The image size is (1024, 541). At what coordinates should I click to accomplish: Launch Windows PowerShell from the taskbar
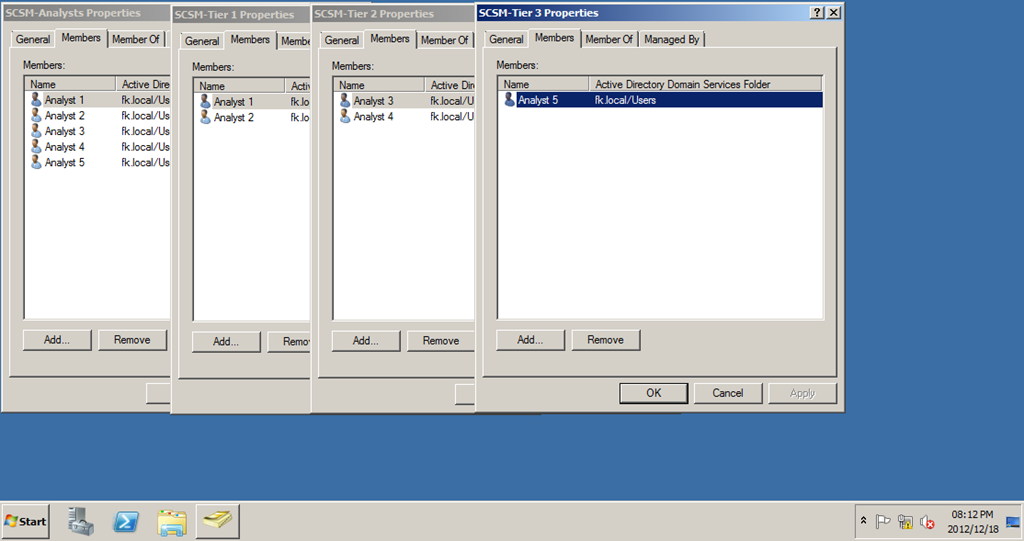[125, 521]
